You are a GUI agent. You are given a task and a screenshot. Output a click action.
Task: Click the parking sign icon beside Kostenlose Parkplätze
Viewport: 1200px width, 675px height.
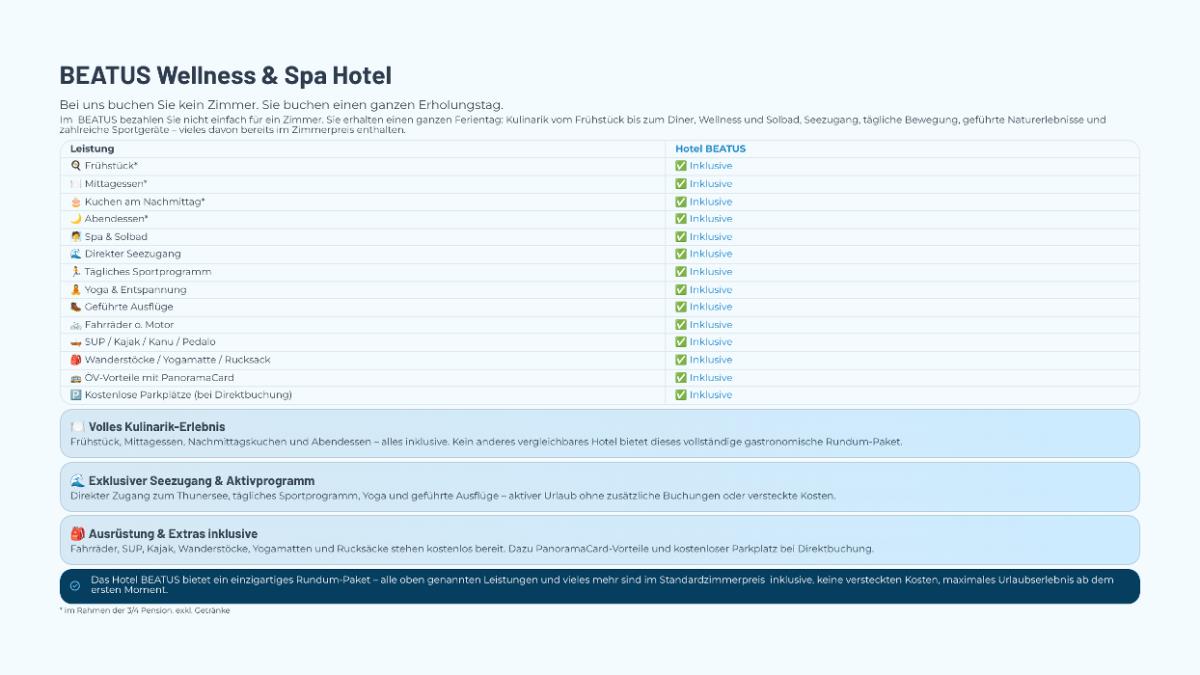76,395
